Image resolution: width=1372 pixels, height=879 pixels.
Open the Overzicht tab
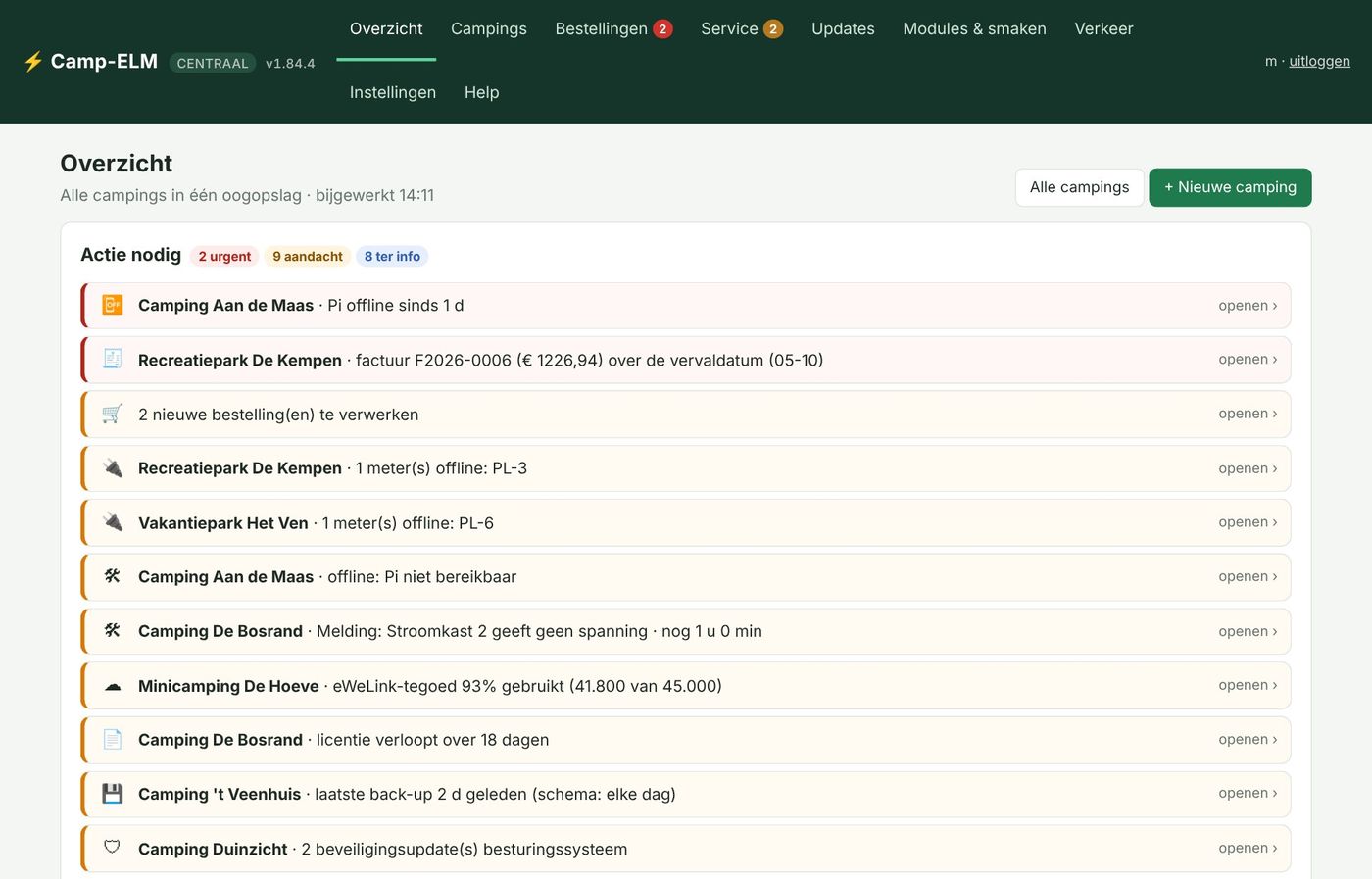point(386,29)
